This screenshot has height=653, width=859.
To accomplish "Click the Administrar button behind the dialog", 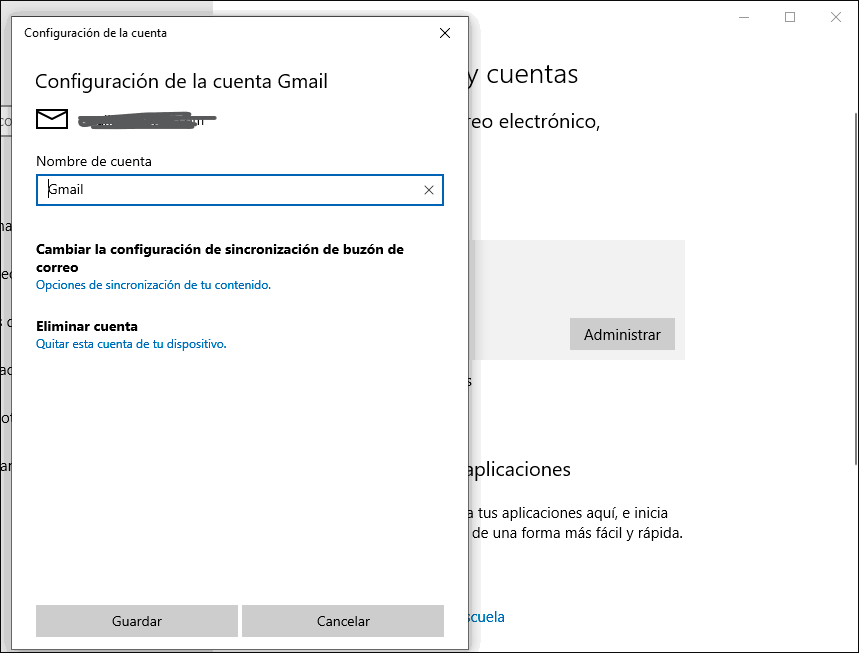I will (622, 335).
